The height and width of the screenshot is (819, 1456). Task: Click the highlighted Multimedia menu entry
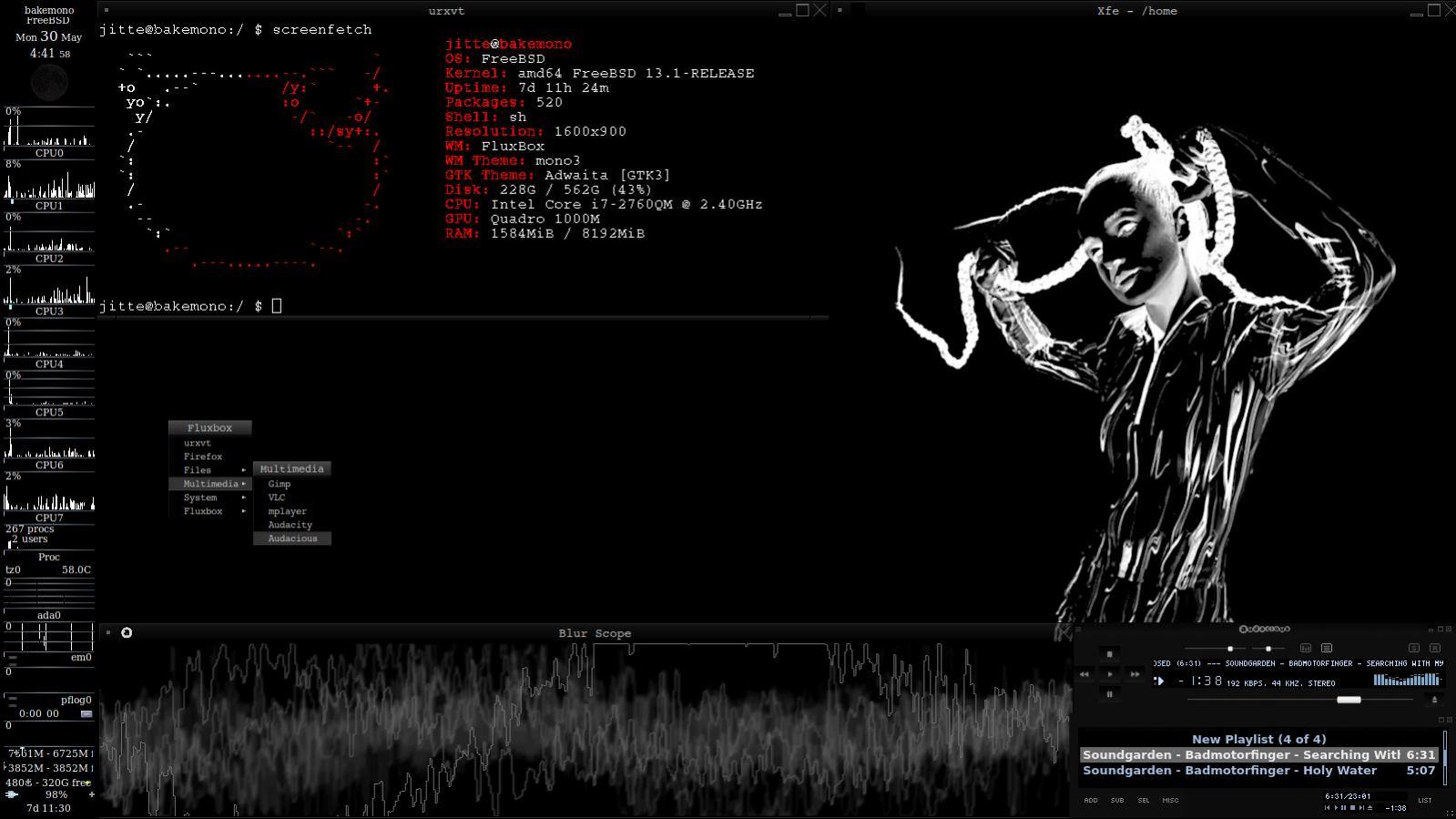coord(209,484)
